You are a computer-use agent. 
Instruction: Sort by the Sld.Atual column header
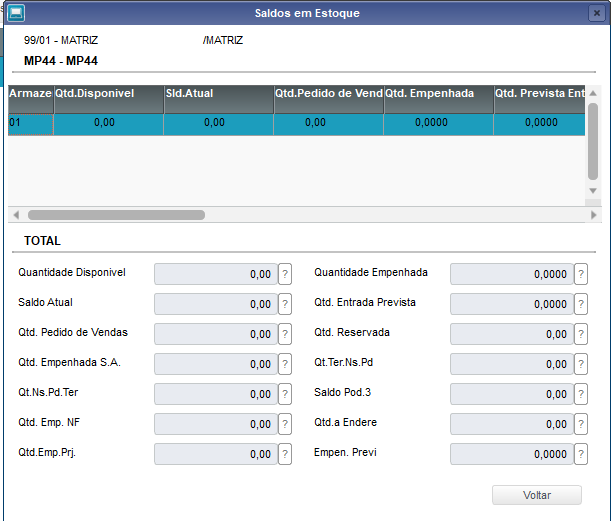219,99
